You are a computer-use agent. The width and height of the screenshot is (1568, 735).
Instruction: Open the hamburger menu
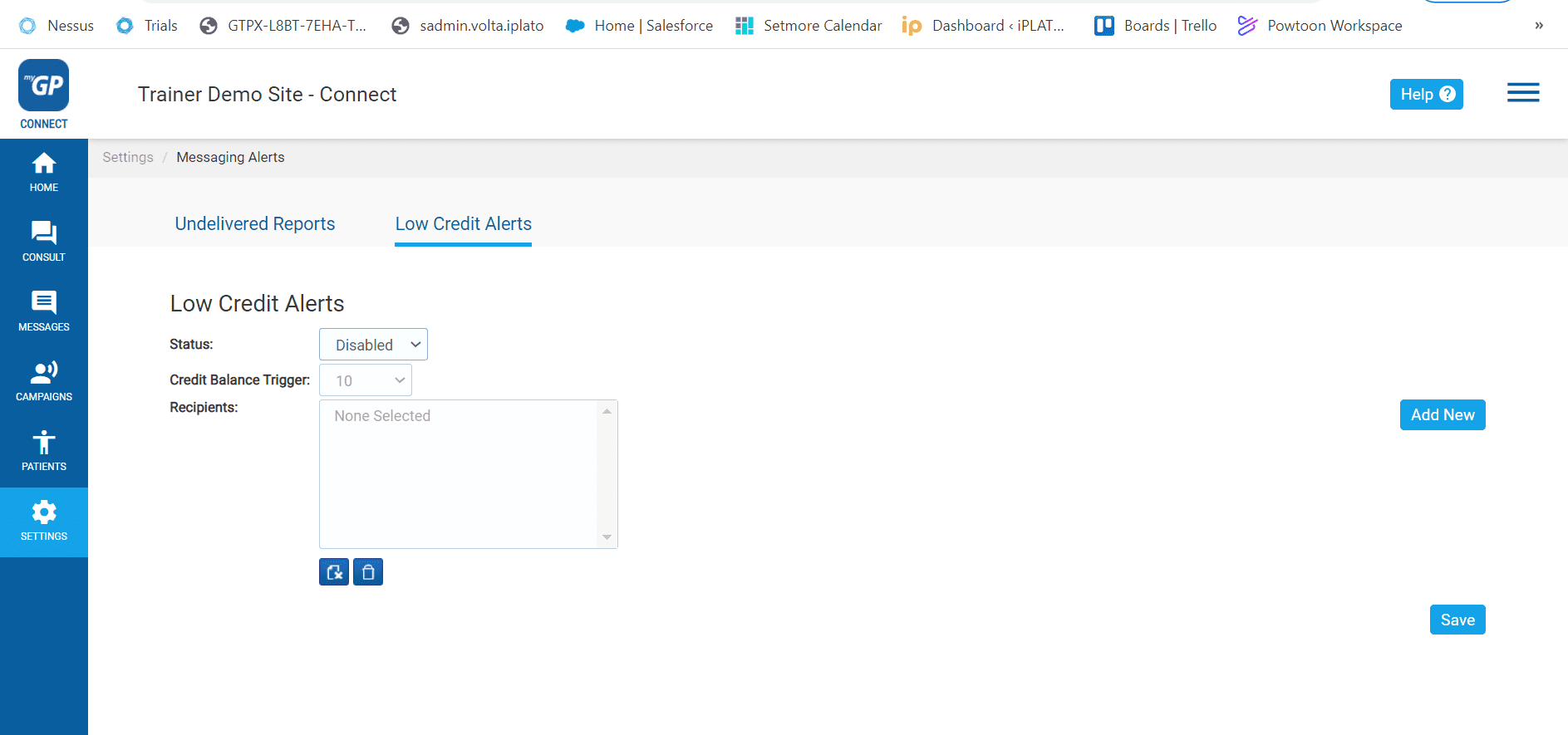coord(1523,93)
